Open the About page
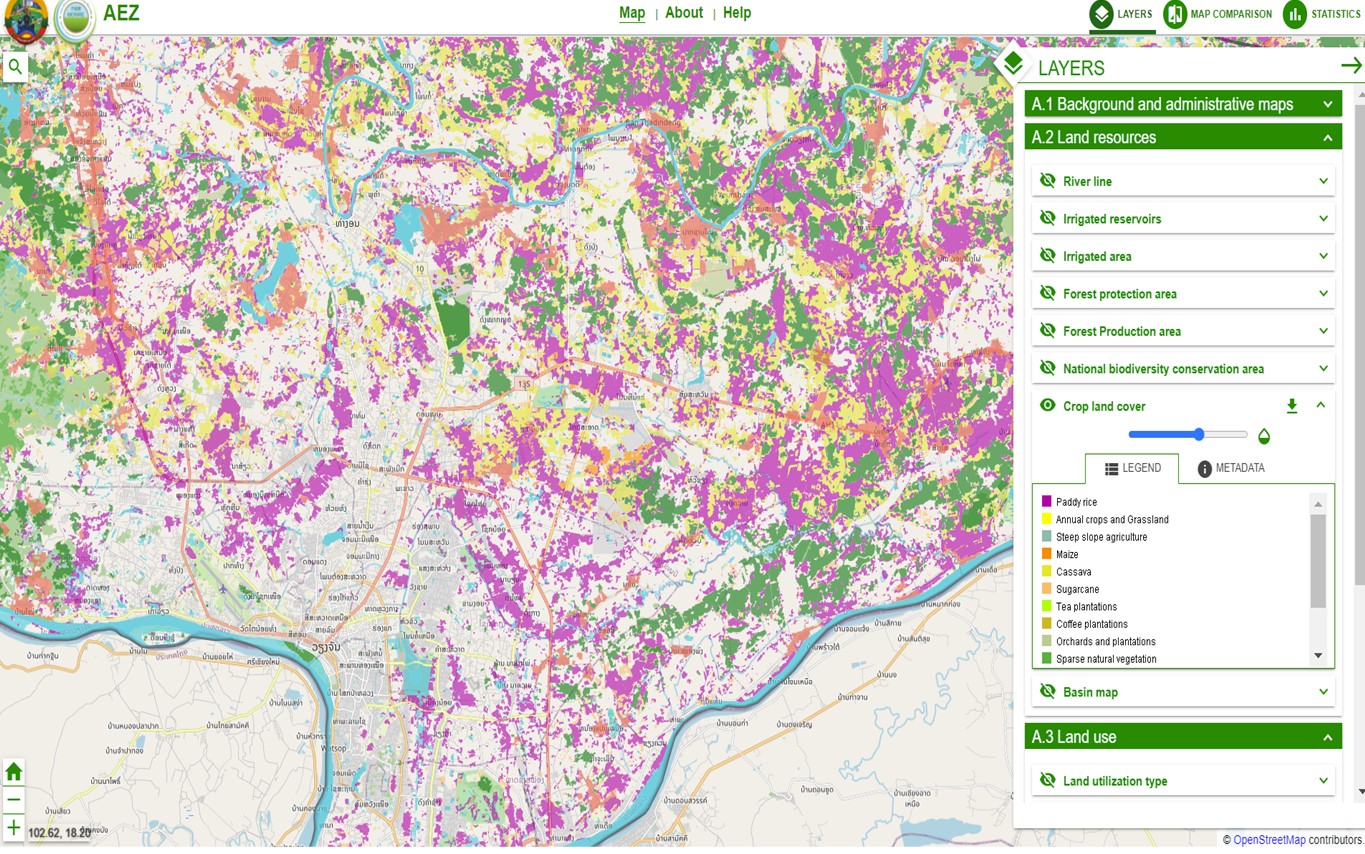Viewport: 1365px width, 854px height. pos(684,13)
